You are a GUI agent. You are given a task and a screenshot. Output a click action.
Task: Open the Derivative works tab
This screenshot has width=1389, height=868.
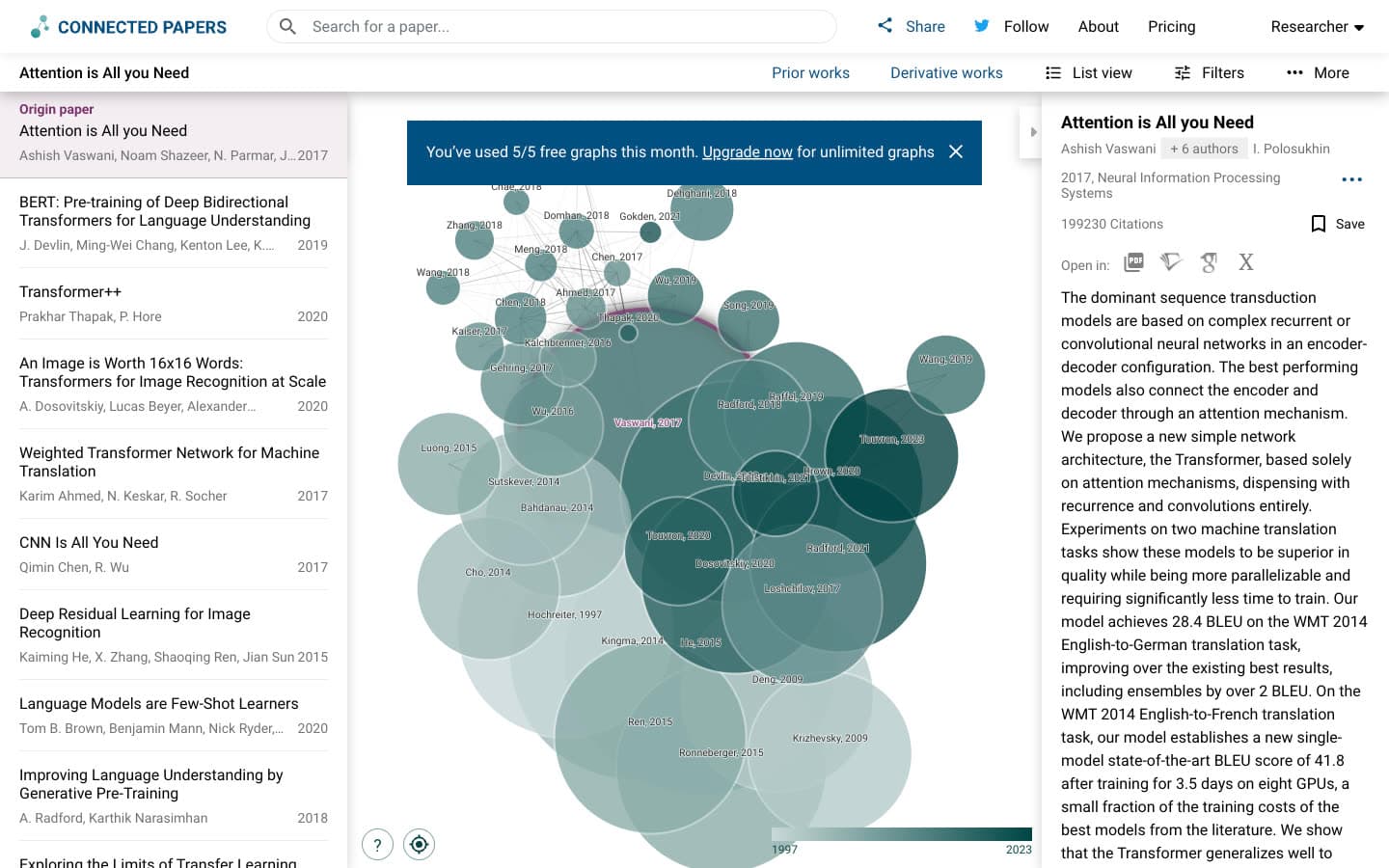[946, 73]
